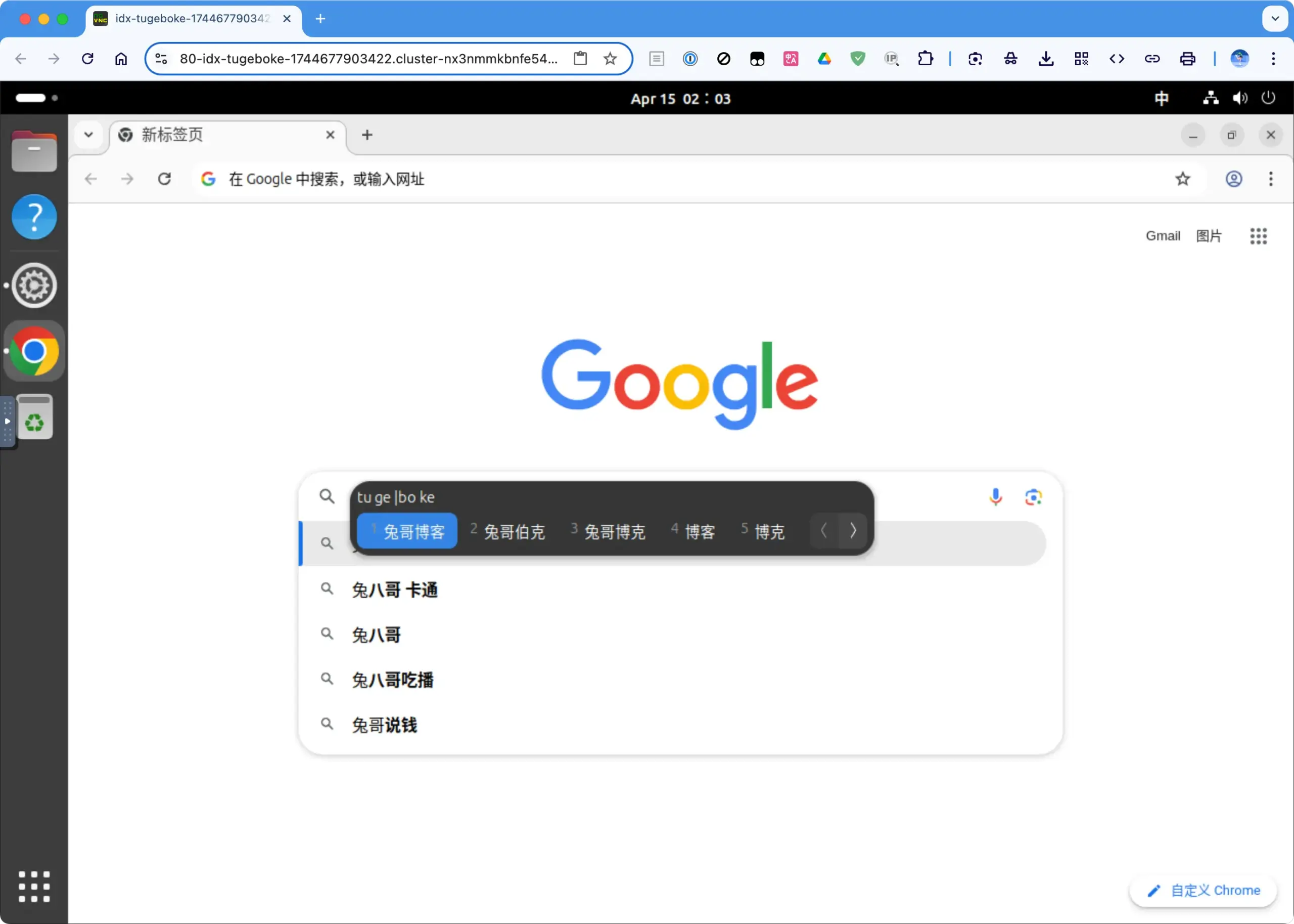
Task: Click the printer toolbar icon
Action: click(x=1187, y=59)
